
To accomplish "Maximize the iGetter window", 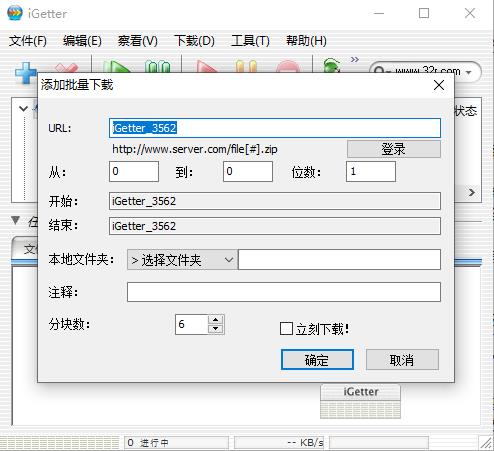I will 424,13.
